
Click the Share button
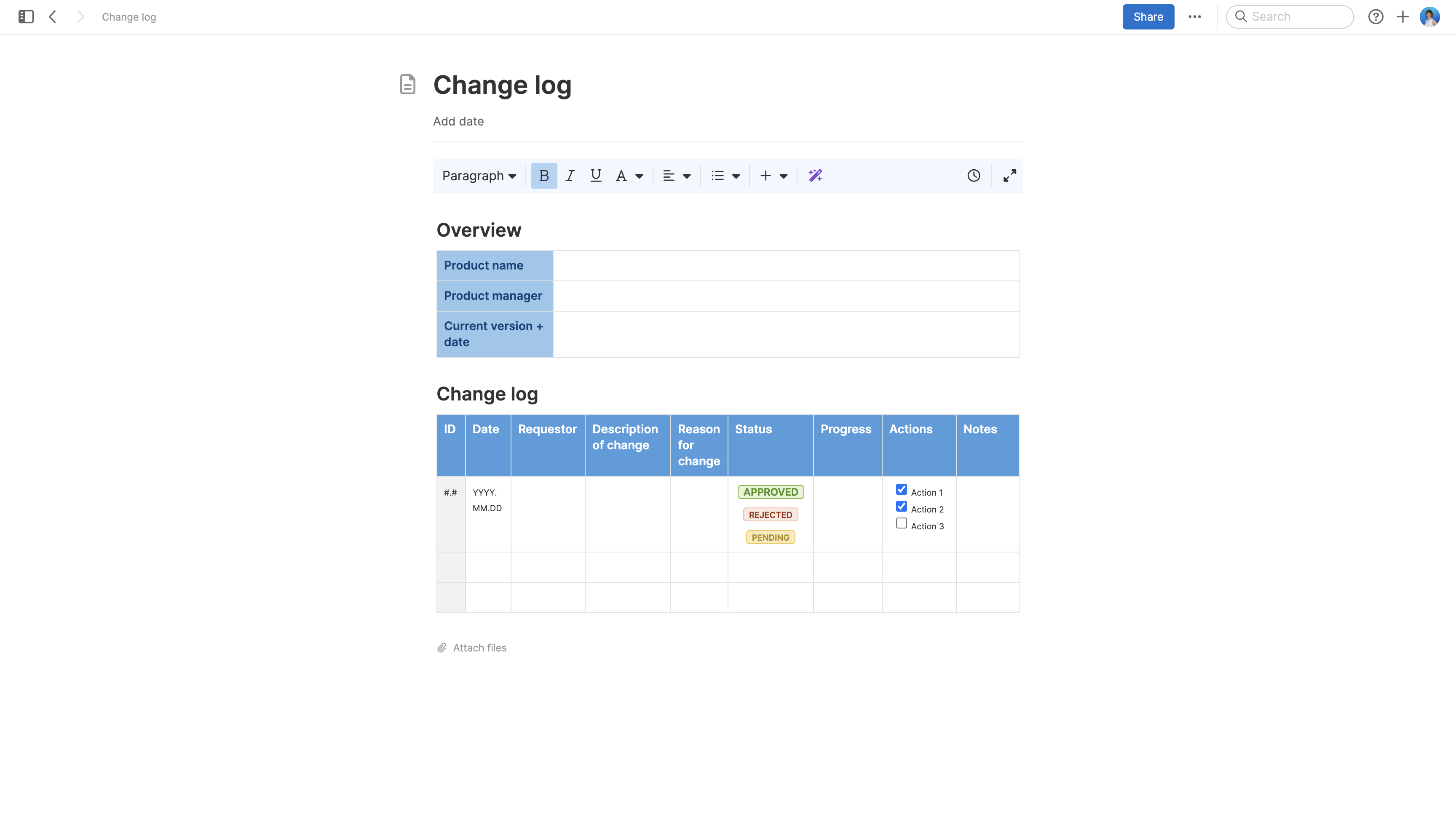(1148, 17)
